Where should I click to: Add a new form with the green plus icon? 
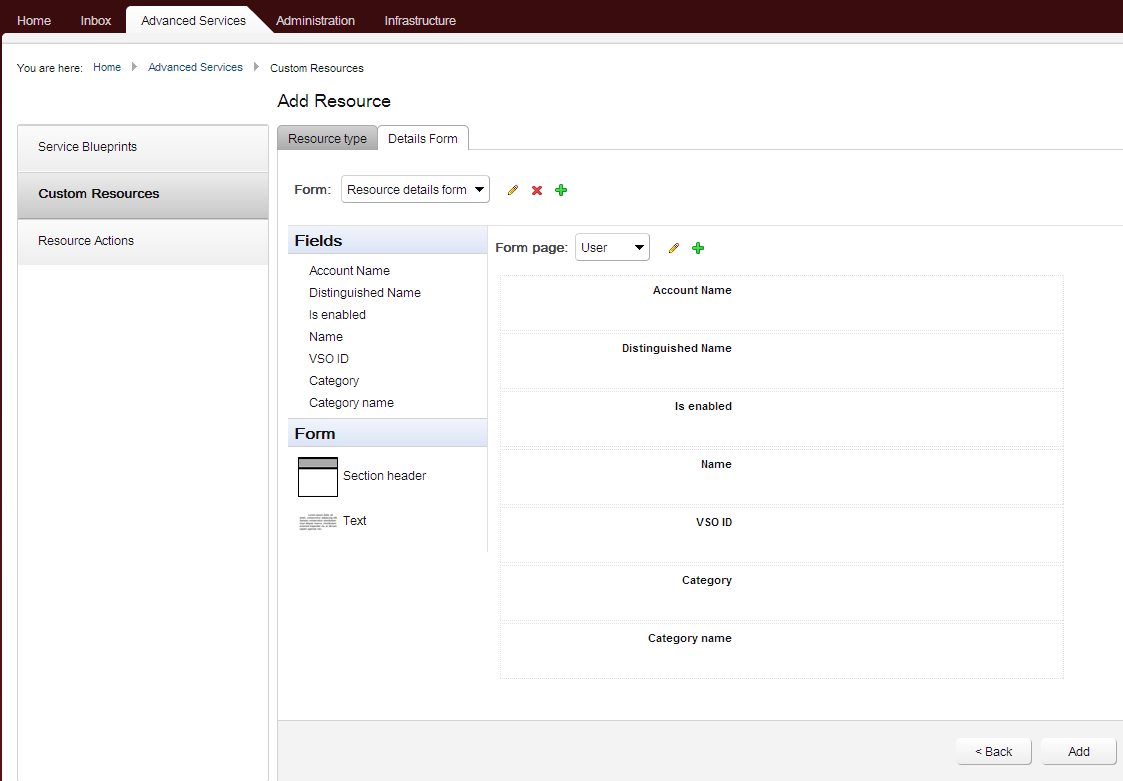point(561,189)
